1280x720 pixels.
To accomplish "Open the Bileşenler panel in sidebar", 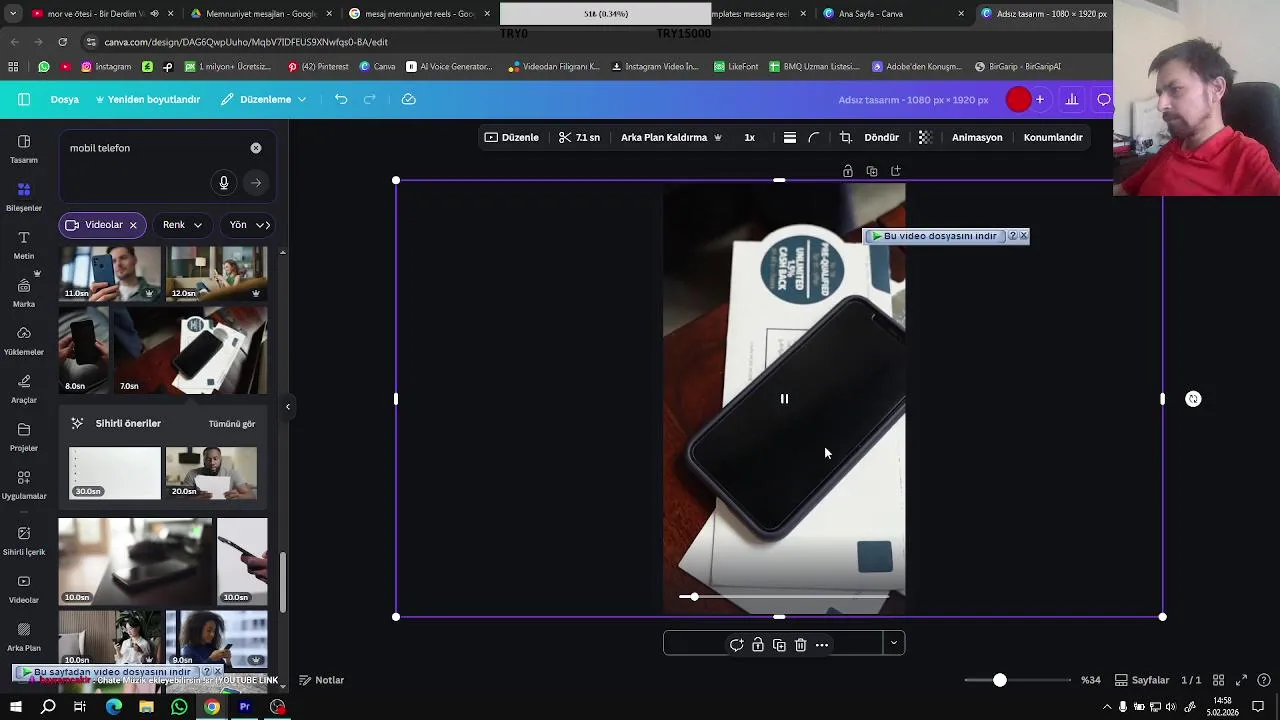I will [24, 197].
